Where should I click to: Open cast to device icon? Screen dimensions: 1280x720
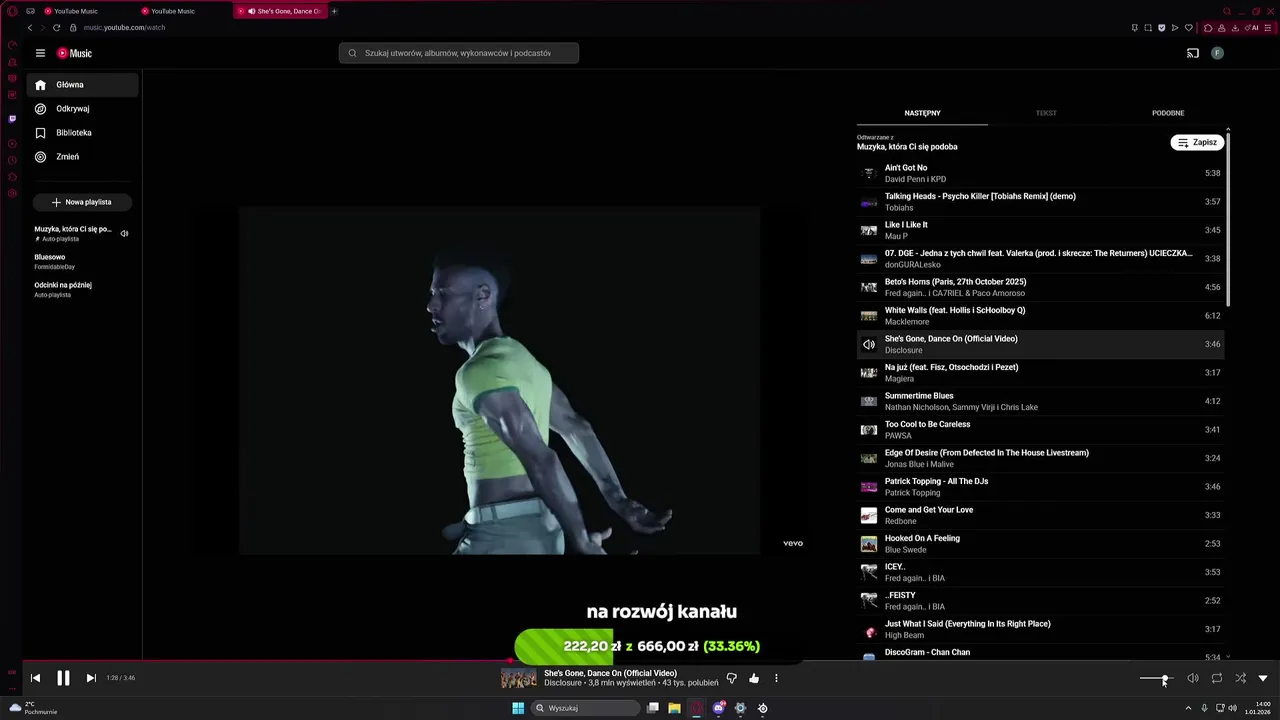click(1193, 53)
